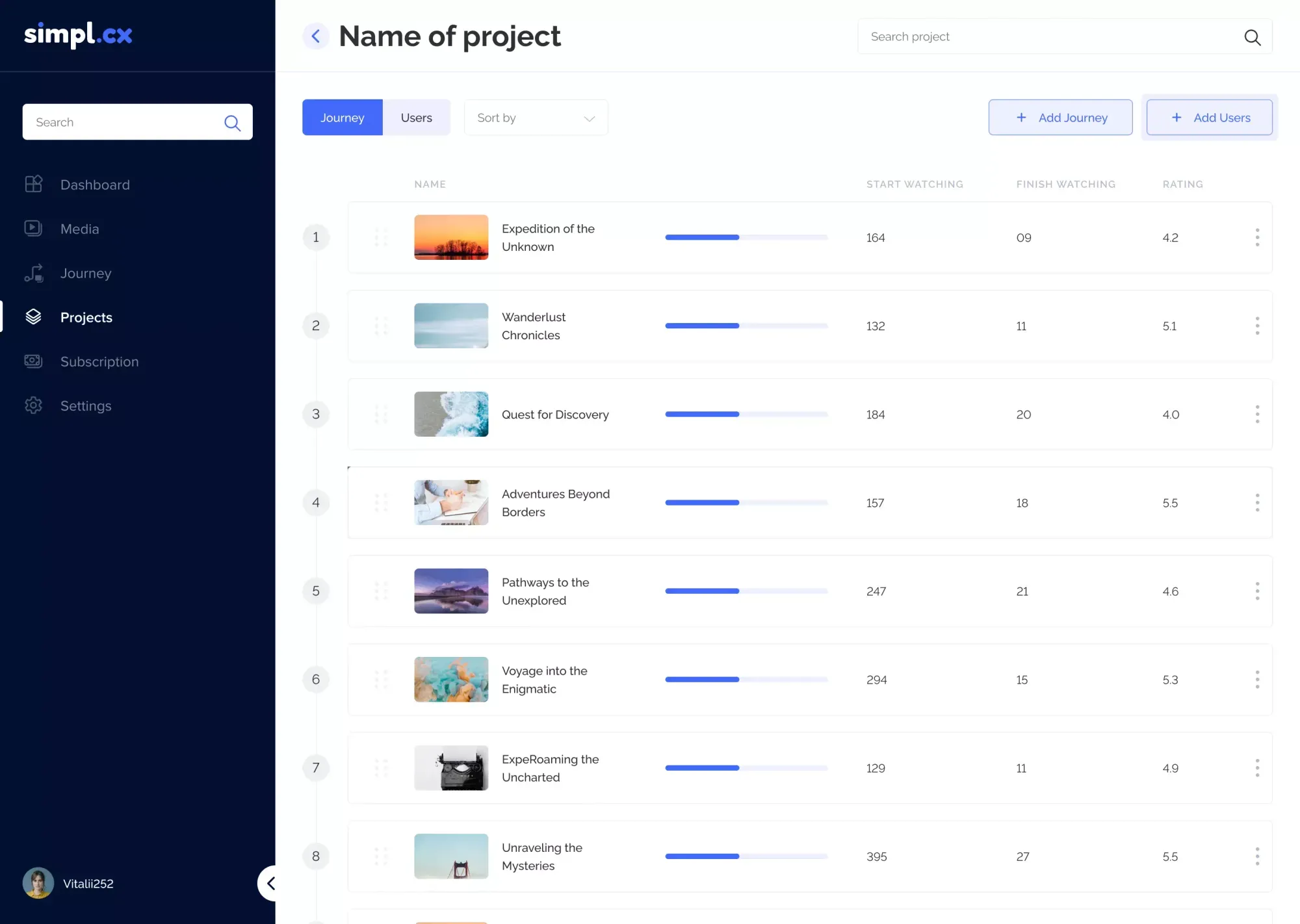Collapse the sidebar using bottom chevron

coord(271,883)
